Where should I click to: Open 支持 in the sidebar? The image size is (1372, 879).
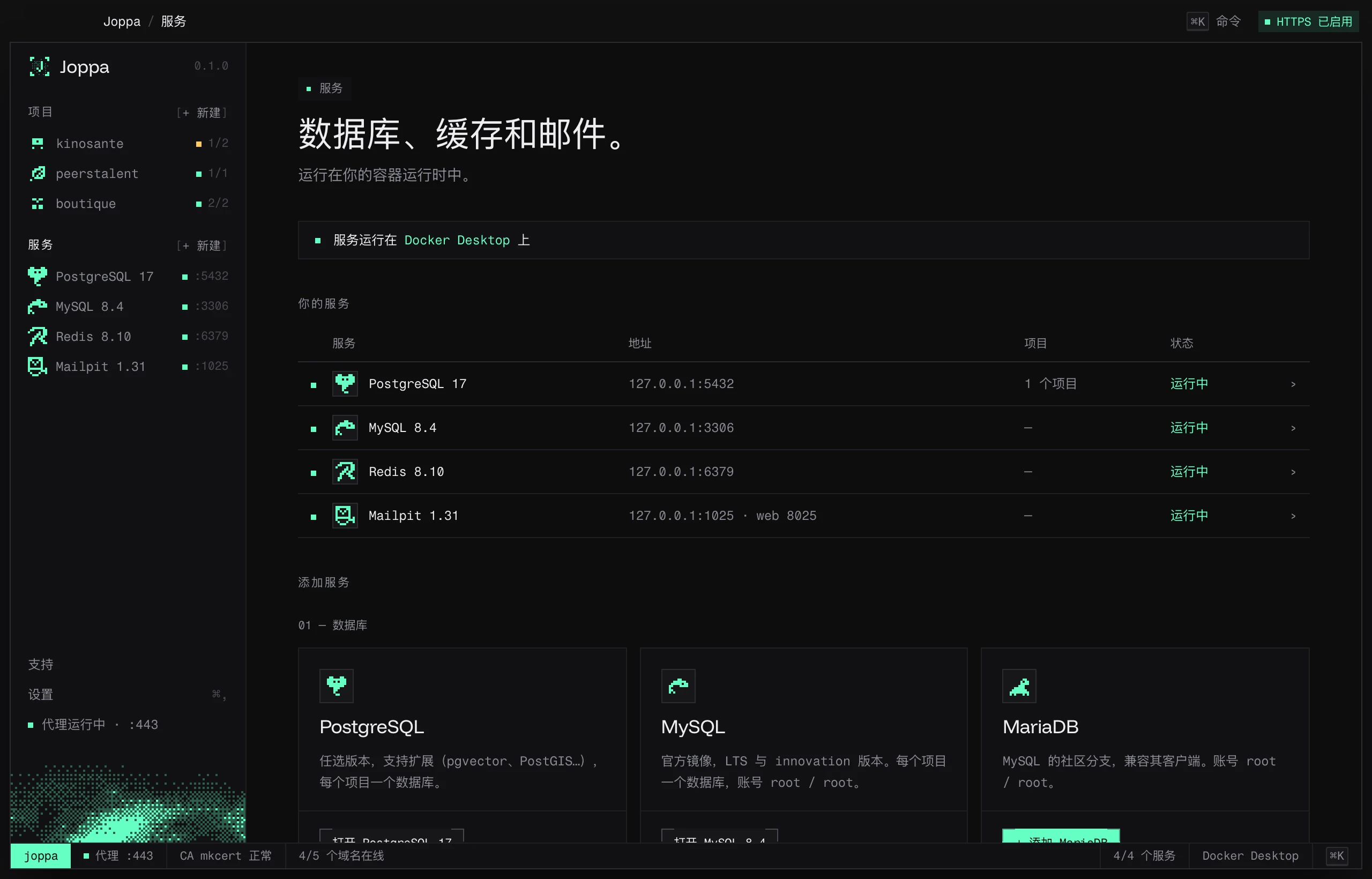click(x=41, y=665)
